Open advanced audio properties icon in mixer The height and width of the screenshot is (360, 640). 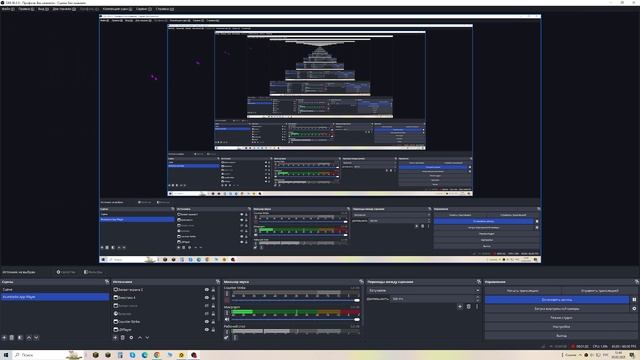(x=227, y=338)
